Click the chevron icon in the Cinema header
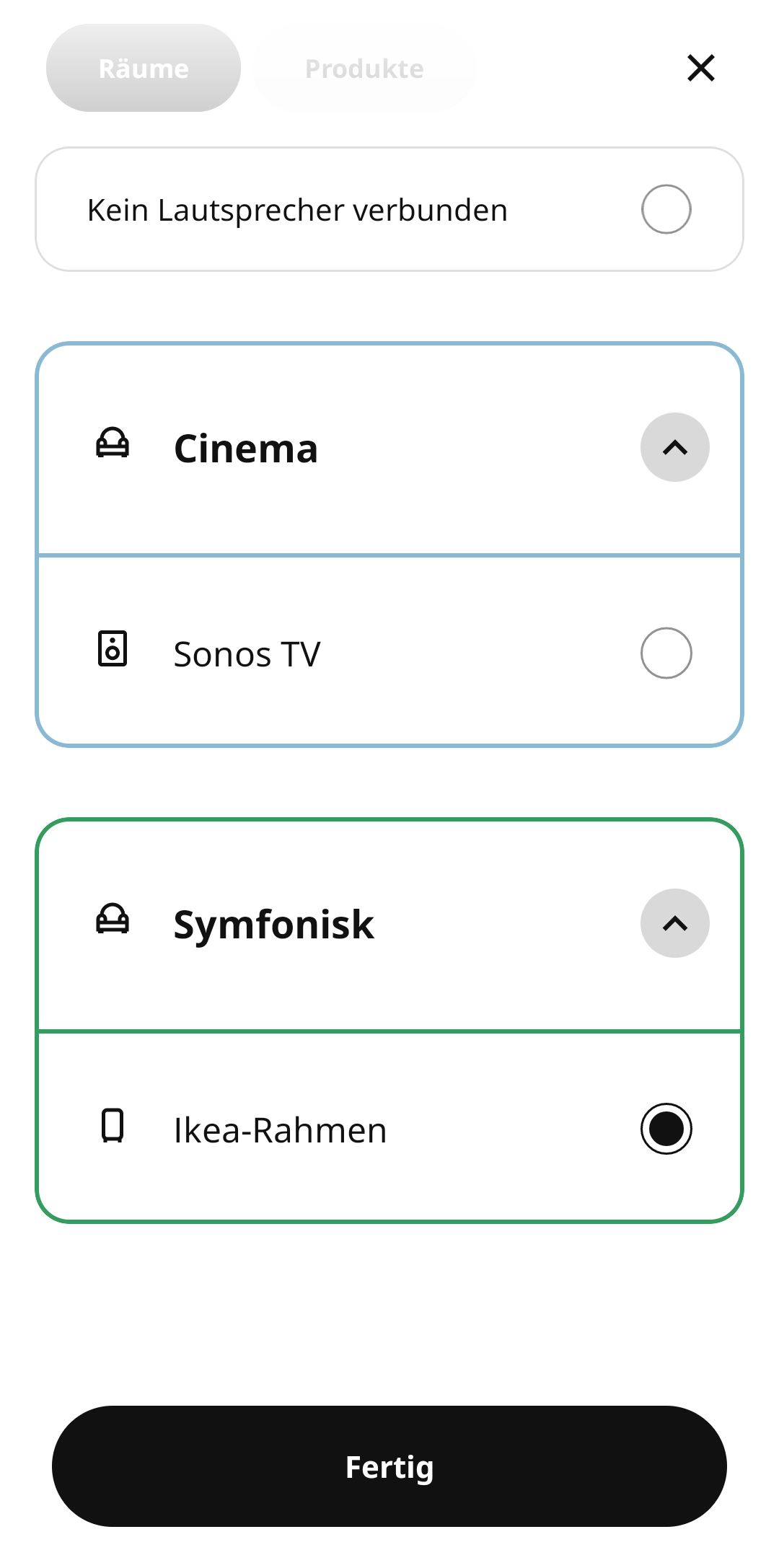Viewport: 779px width, 1568px height. tap(675, 446)
